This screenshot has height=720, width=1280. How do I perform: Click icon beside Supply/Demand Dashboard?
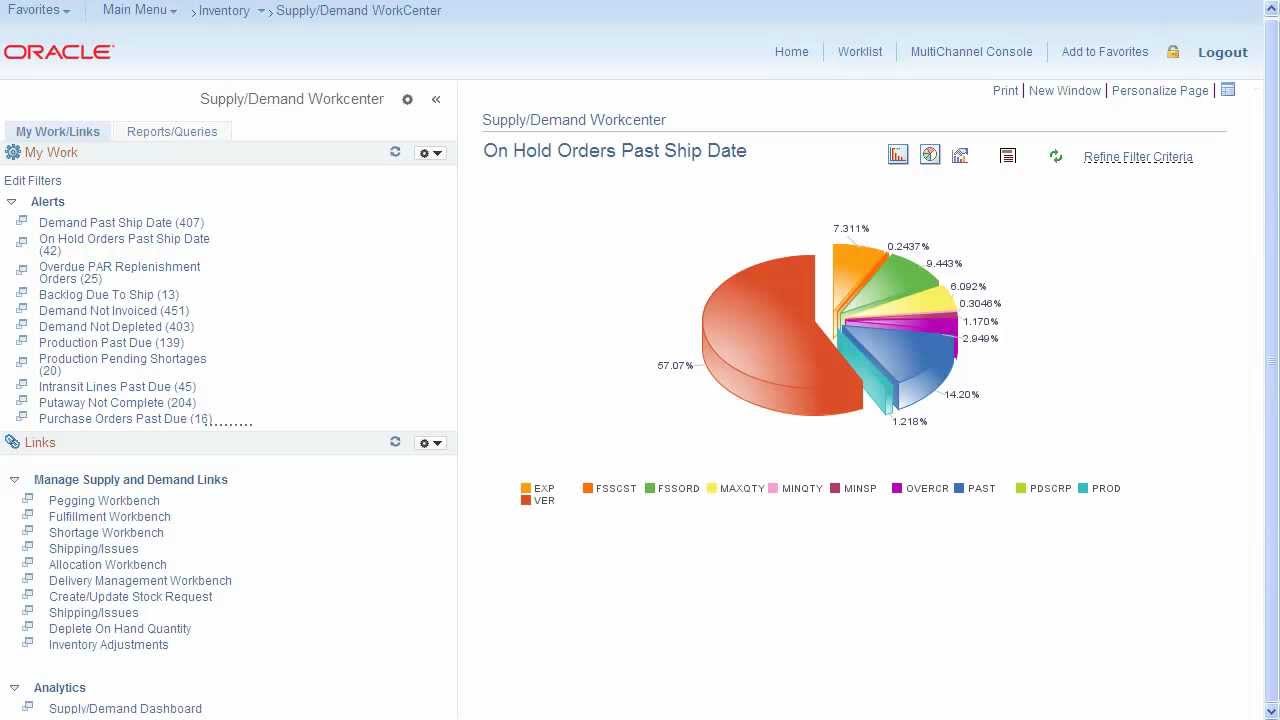point(28,707)
